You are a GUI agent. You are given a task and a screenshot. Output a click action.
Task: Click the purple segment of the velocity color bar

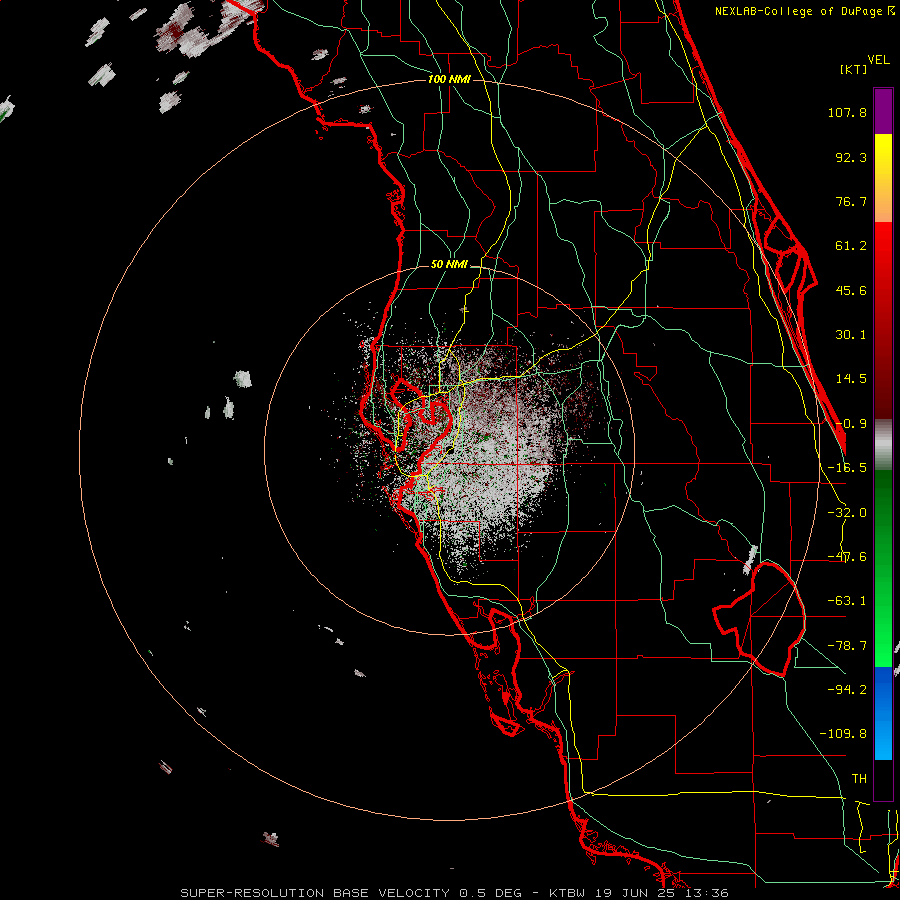coord(883,111)
